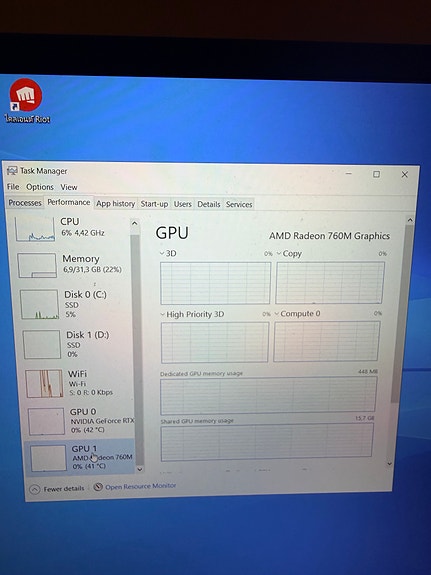Click the Open Resource Monitor icon

pos(98,487)
